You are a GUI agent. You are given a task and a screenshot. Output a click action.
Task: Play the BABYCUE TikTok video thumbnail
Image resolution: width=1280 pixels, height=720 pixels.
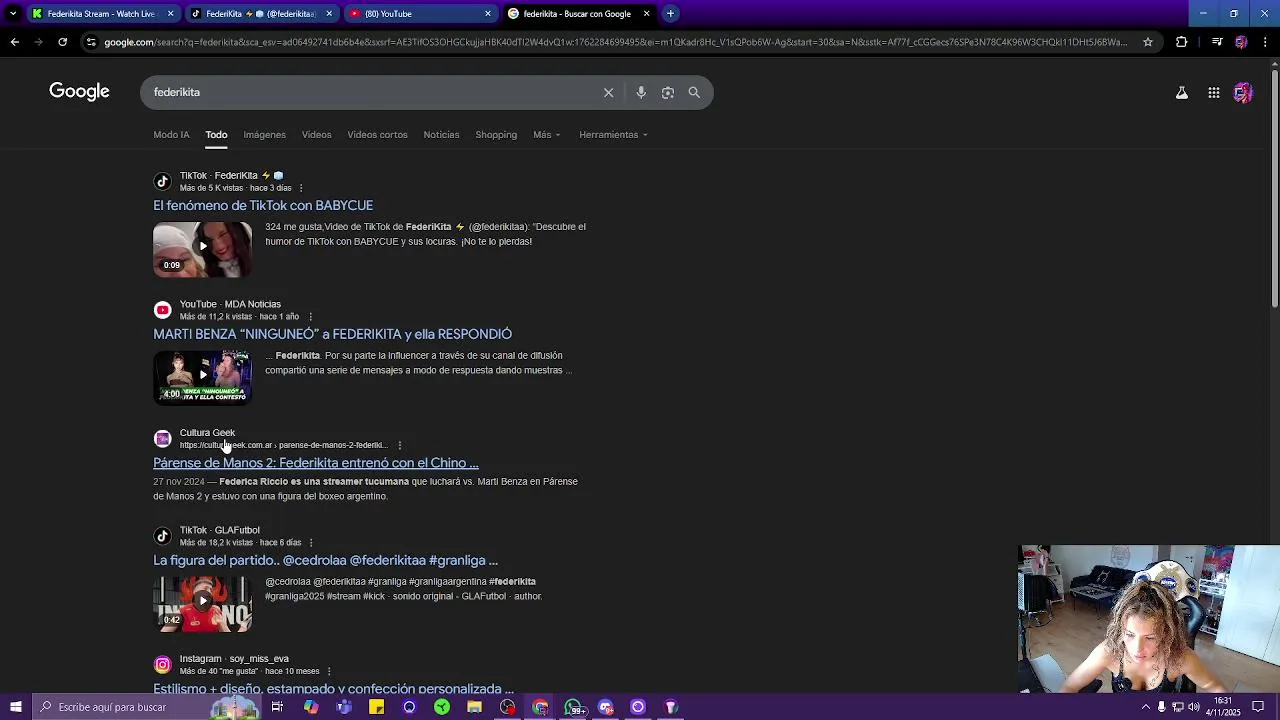[x=202, y=249]
